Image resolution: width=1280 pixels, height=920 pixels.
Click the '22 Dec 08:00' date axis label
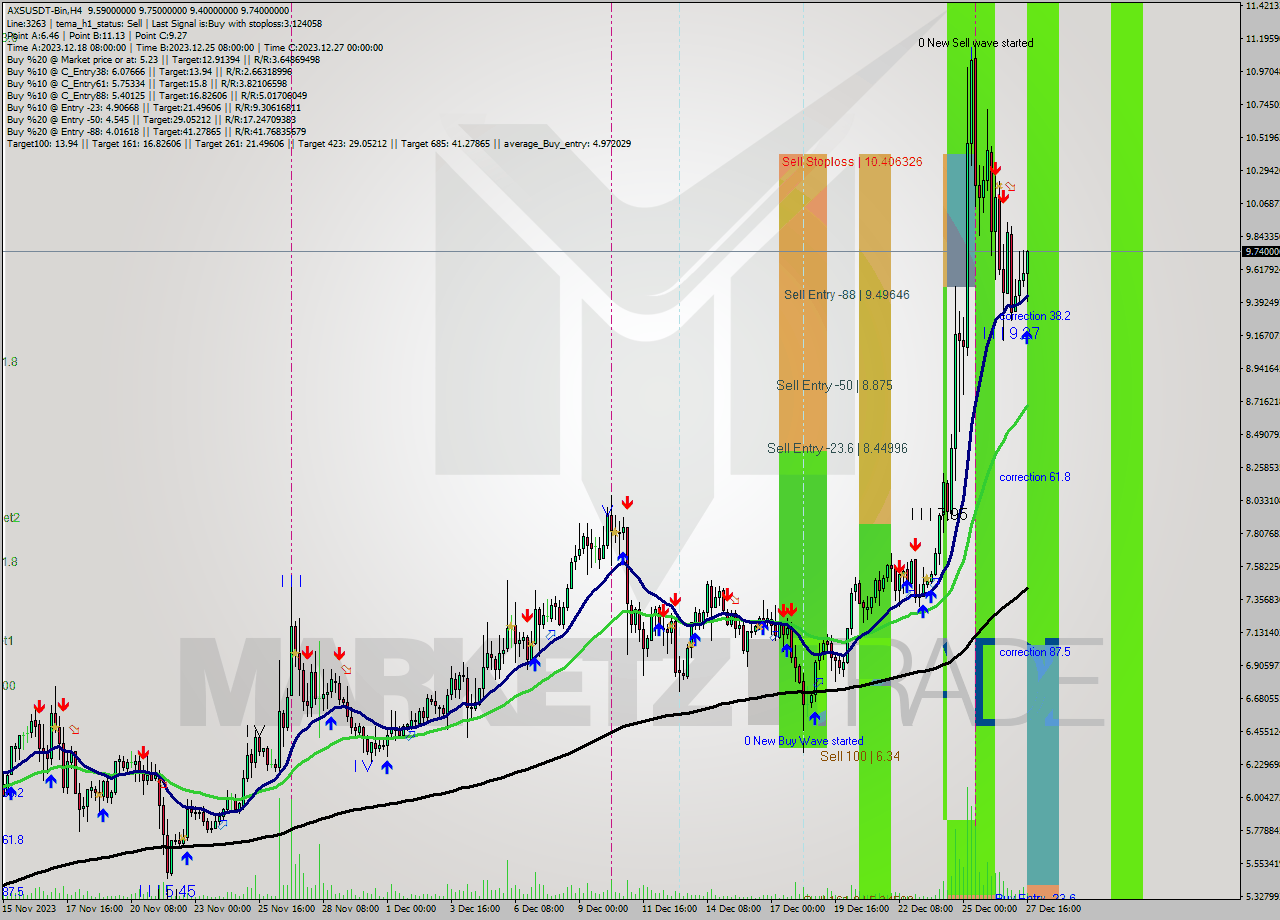pyautogui.click(x=926, y=909)
